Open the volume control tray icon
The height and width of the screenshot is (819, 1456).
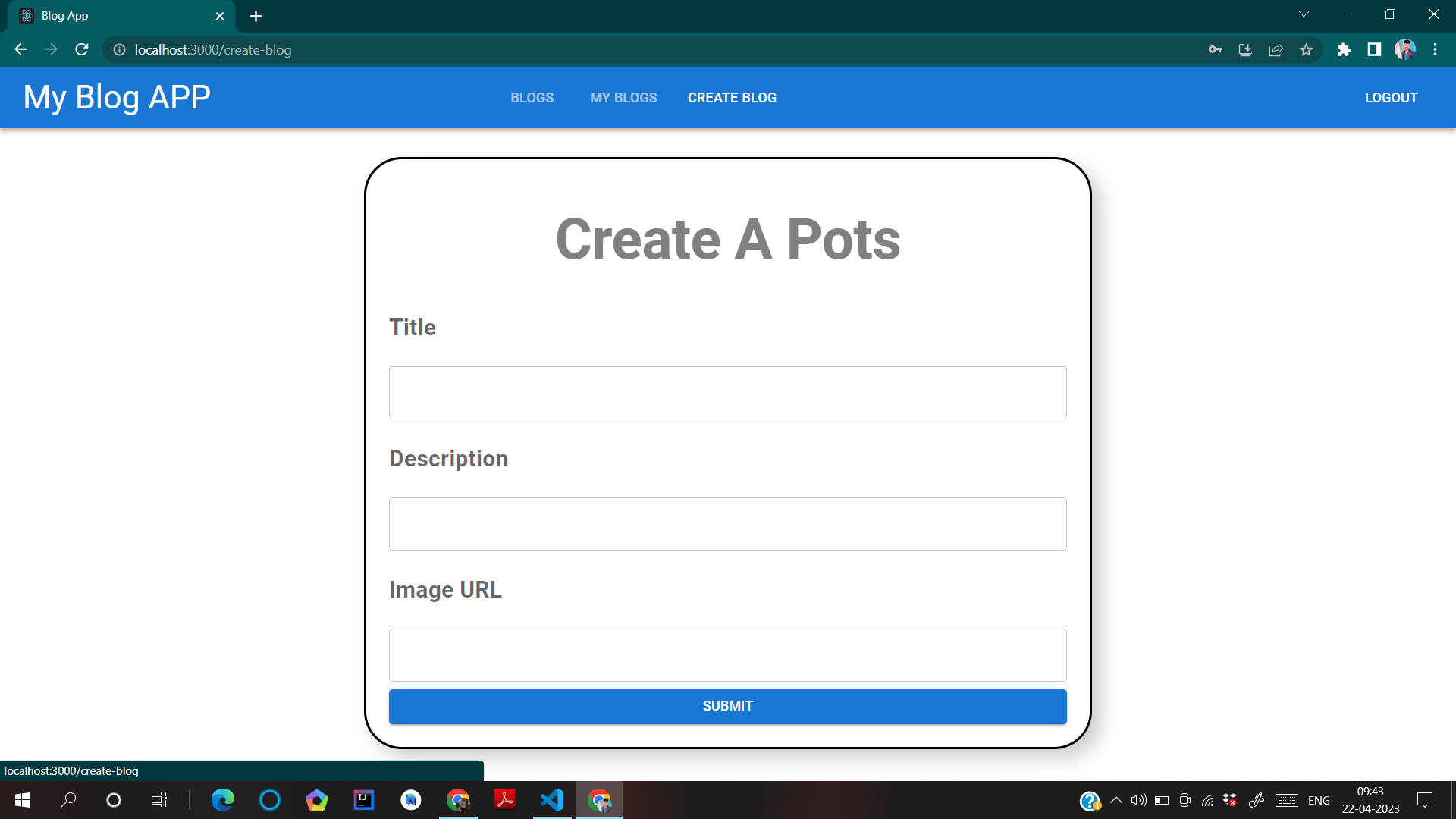1138,800
